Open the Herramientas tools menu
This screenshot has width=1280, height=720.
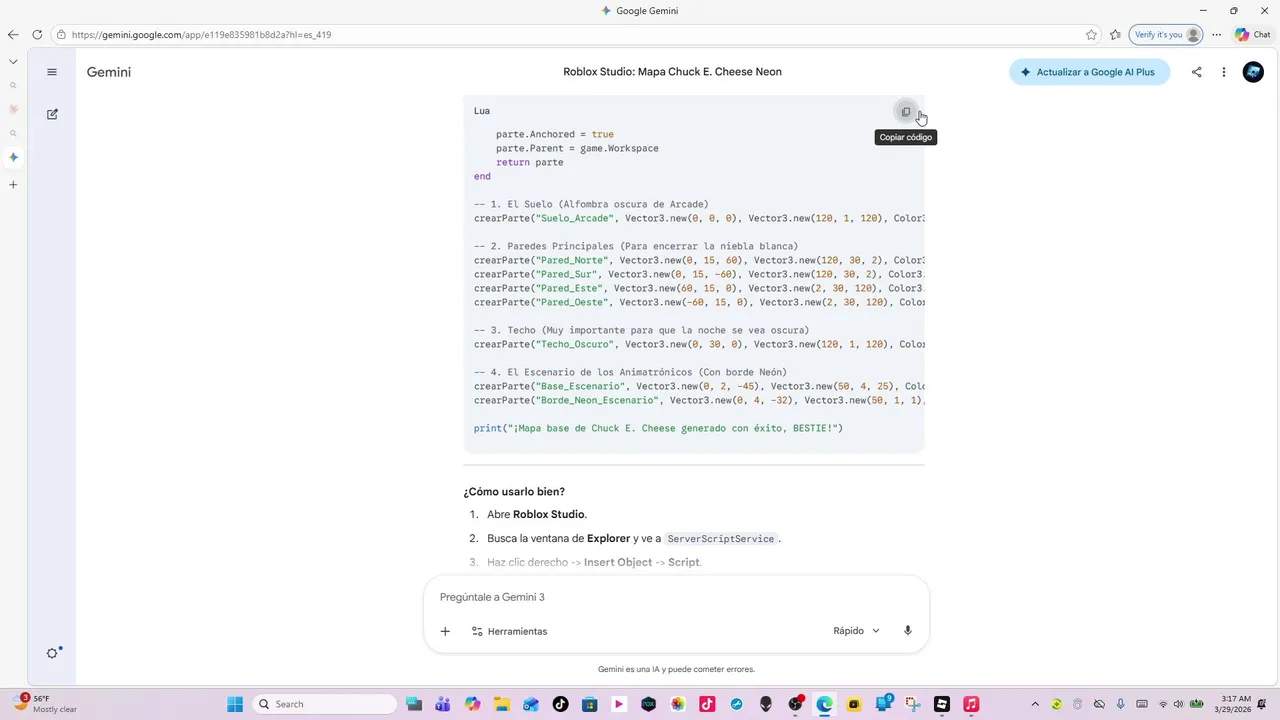[509, 631]
